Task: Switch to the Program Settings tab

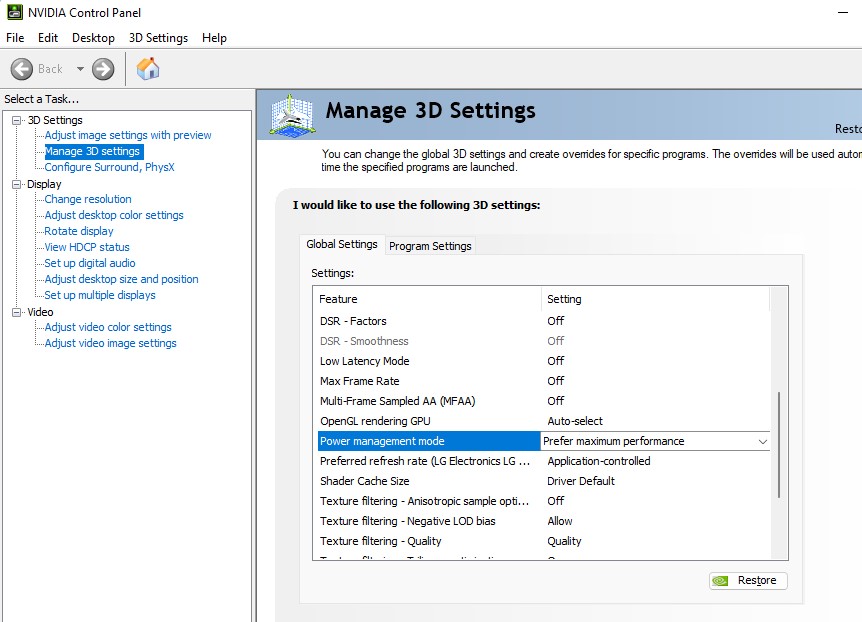Action: coord(430,246)
